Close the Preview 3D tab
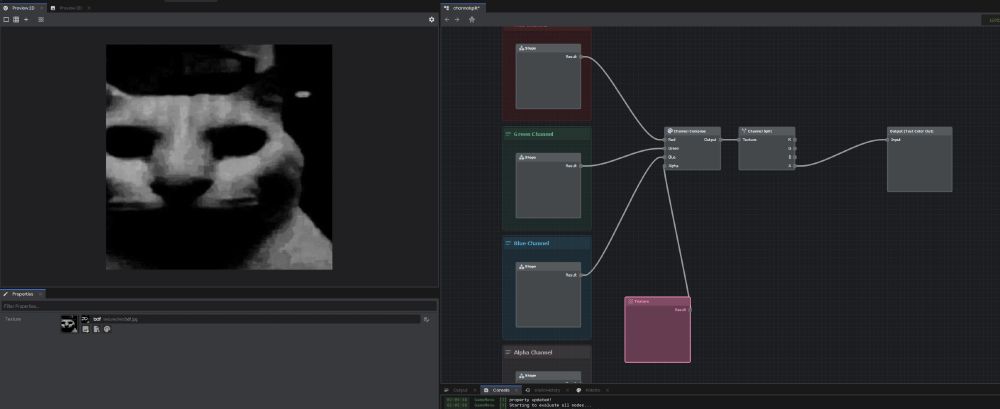 (89, 8)
